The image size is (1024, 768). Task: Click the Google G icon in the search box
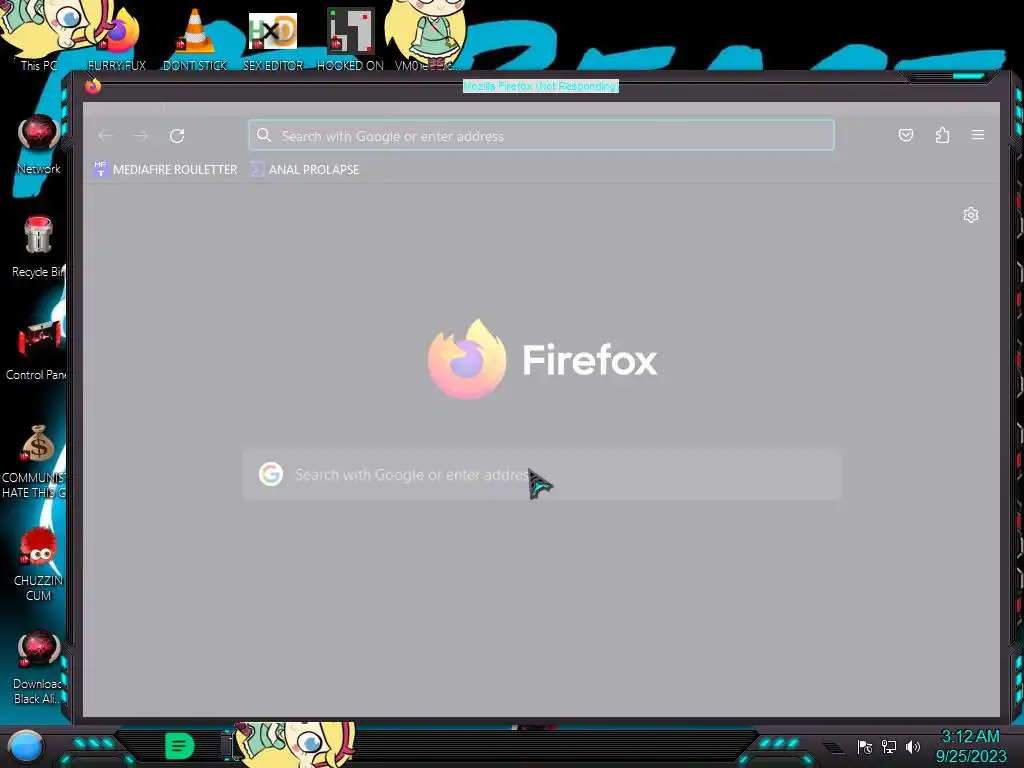point(271,474)
